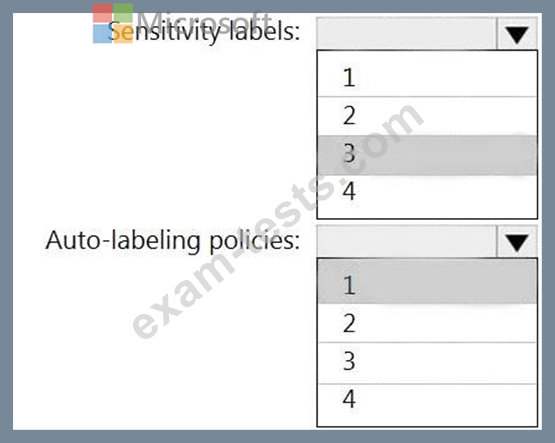Select option 1 under Sensitivity labels

(427, 77)
